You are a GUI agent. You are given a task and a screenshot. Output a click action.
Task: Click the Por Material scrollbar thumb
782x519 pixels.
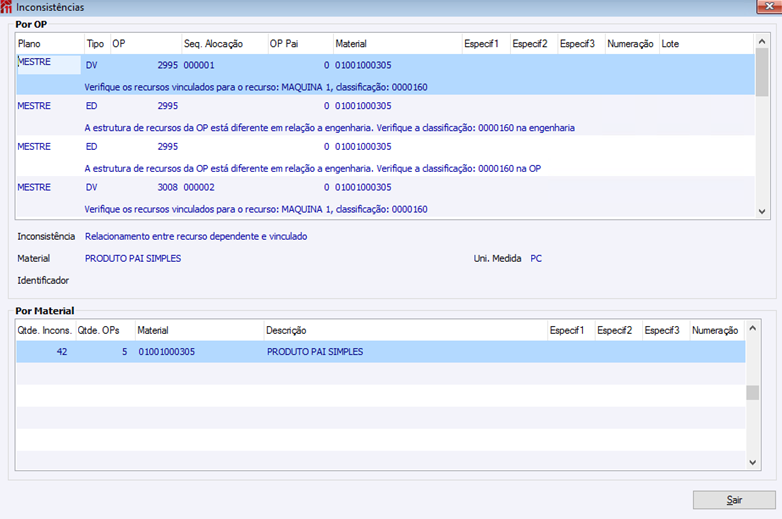[x=753, y=392]
